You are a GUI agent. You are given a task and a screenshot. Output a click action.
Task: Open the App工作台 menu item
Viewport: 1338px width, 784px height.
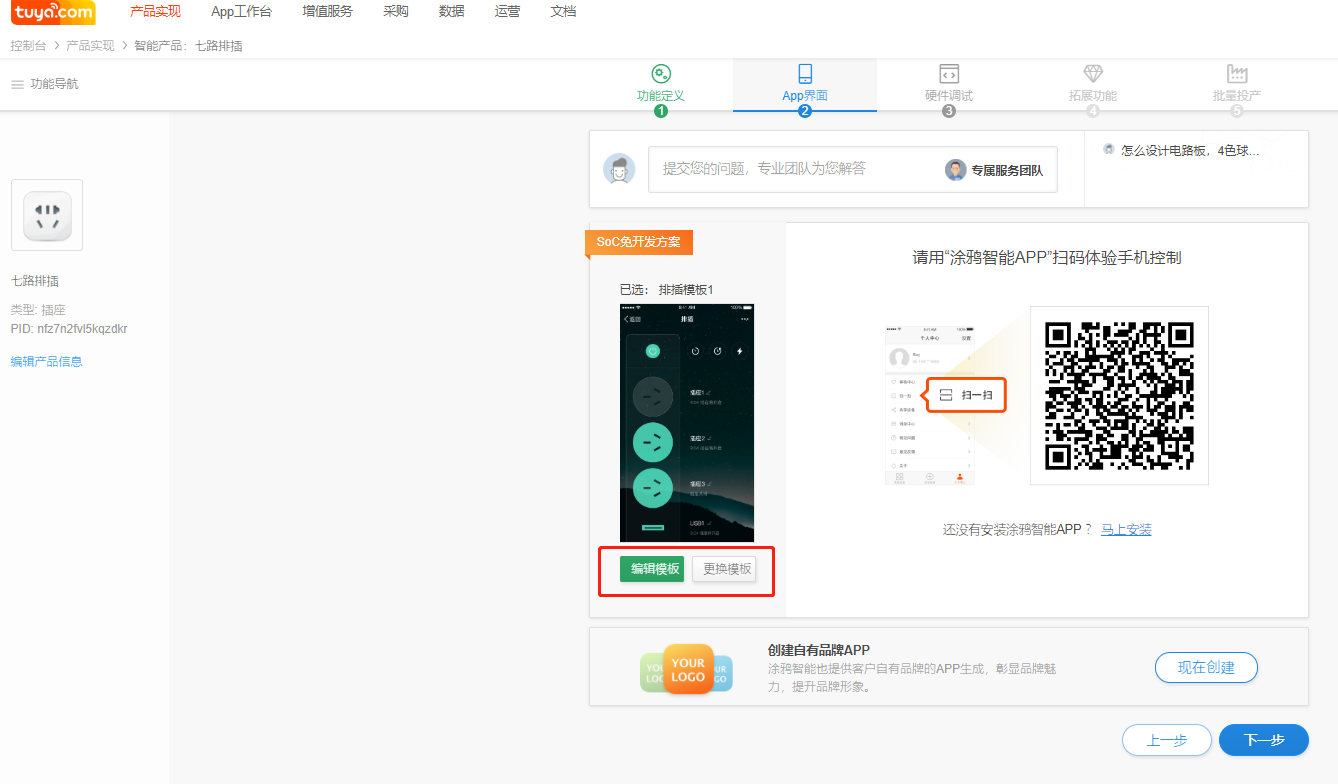241,12
